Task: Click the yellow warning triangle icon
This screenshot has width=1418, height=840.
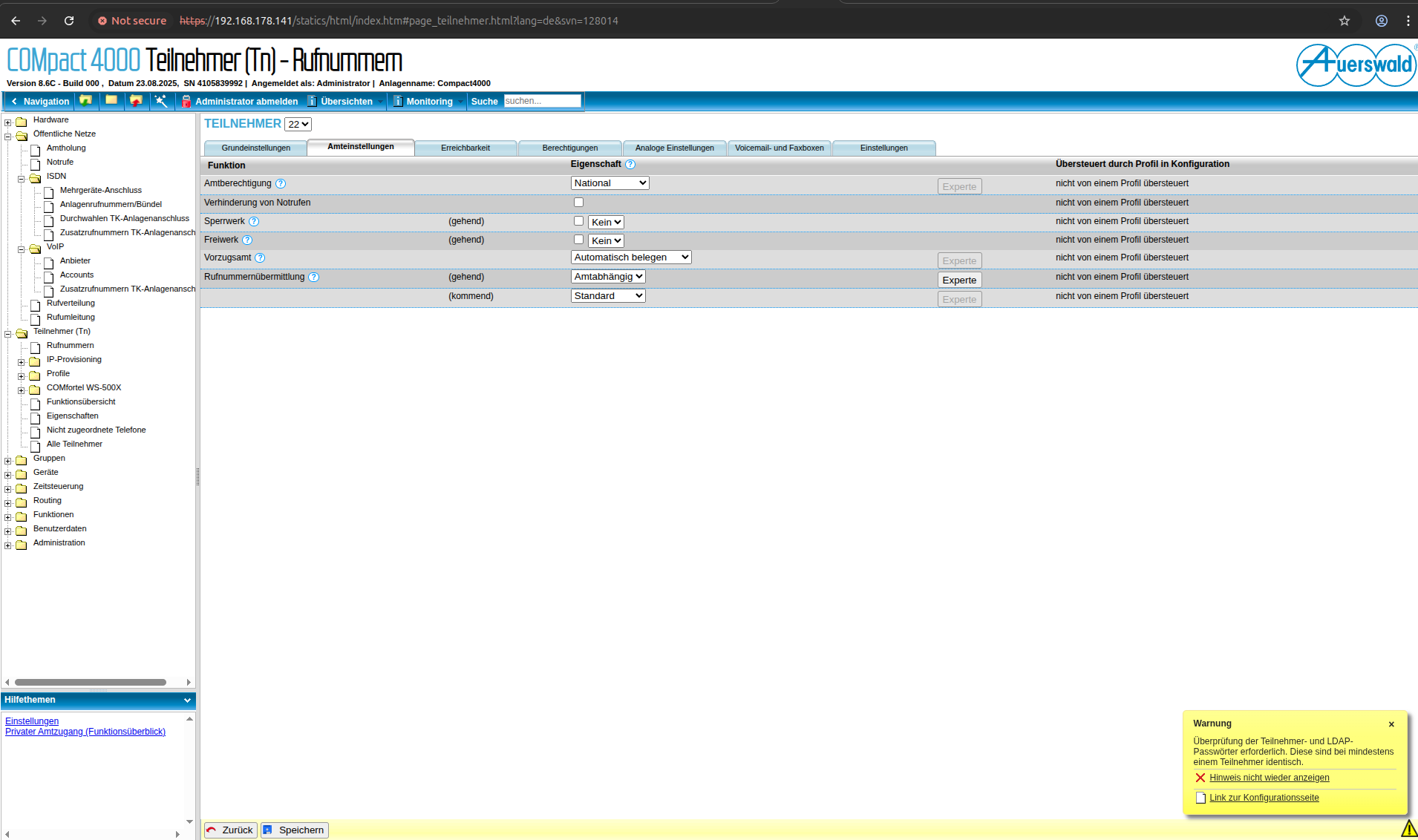Action: point(1409,828)
